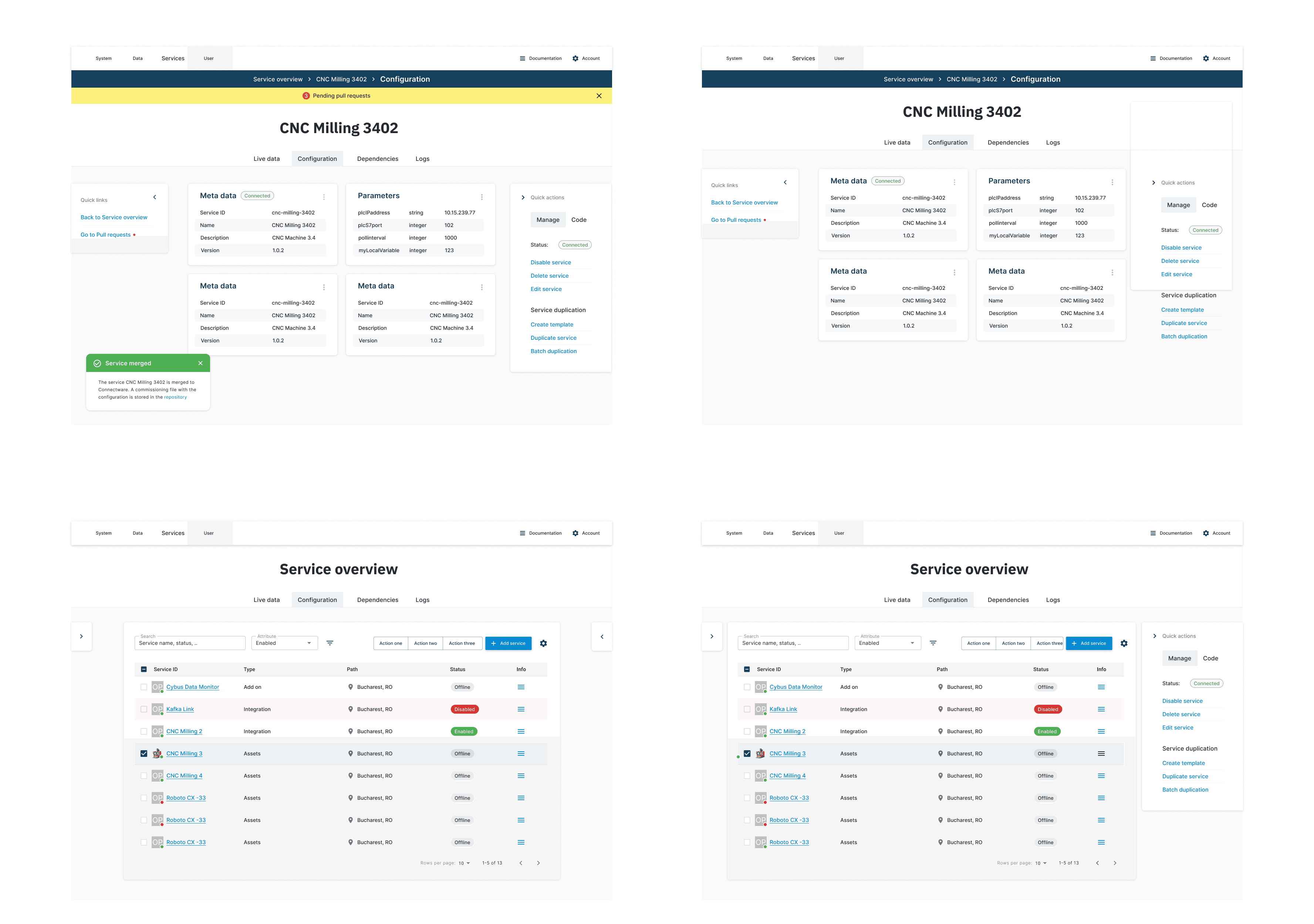Open Documentation icon in top-right frame header

click(x=1153, y=58)
